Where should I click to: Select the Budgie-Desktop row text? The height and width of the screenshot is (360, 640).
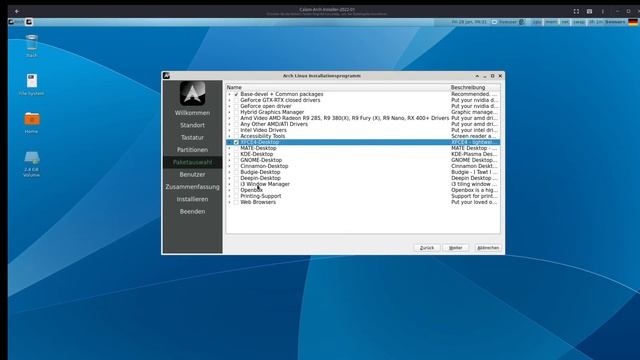coord(260,172)
